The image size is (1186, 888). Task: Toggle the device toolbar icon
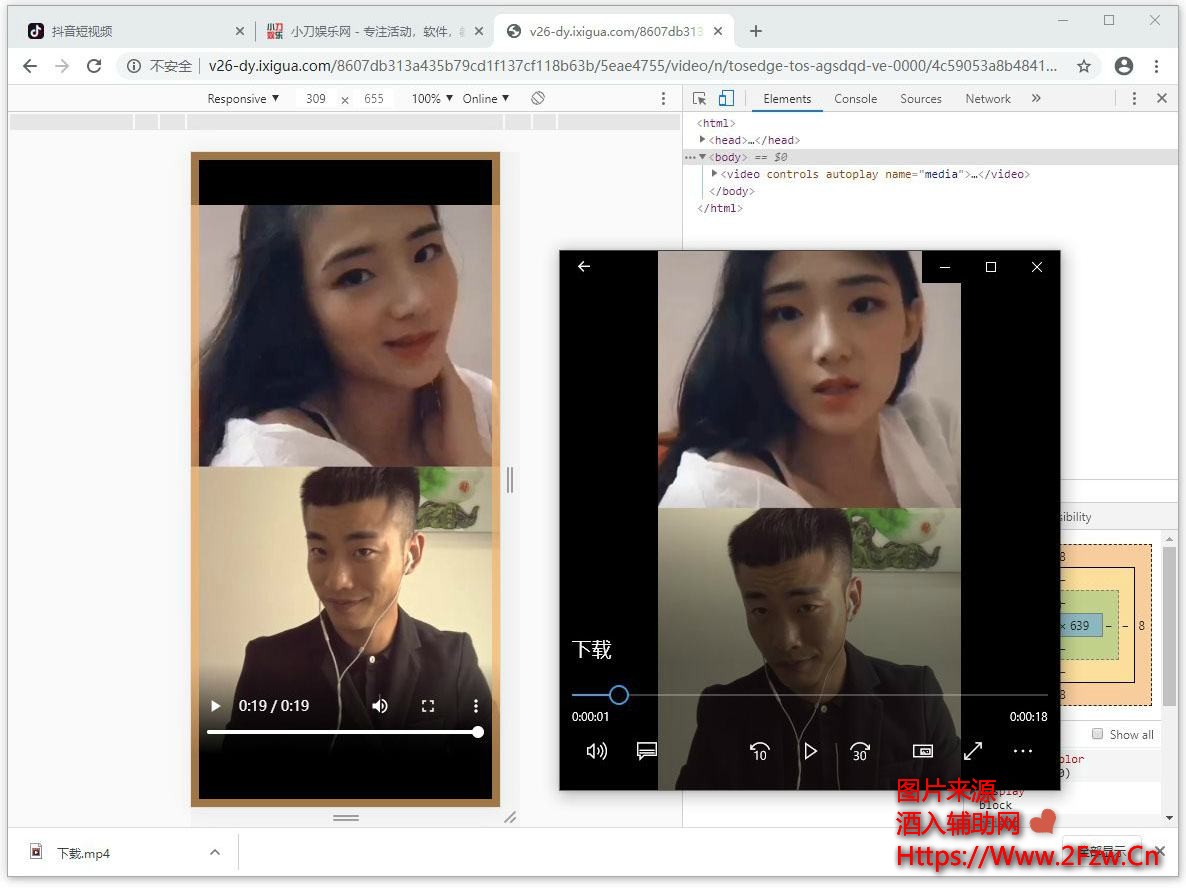pos(726,98)
